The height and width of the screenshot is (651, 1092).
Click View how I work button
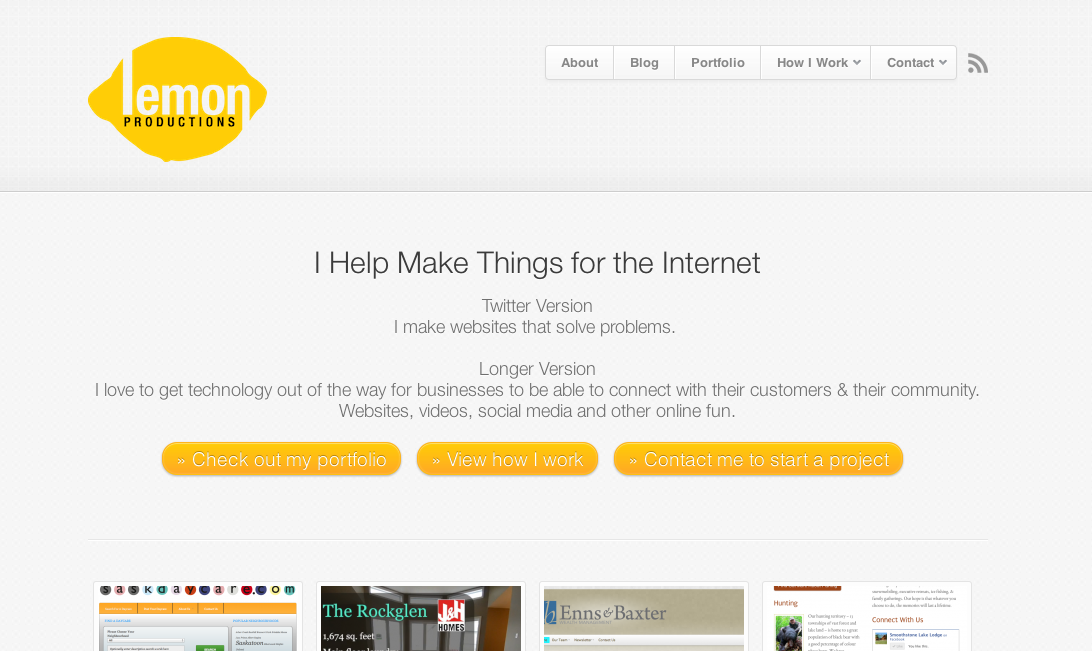[x=507, y=460]
